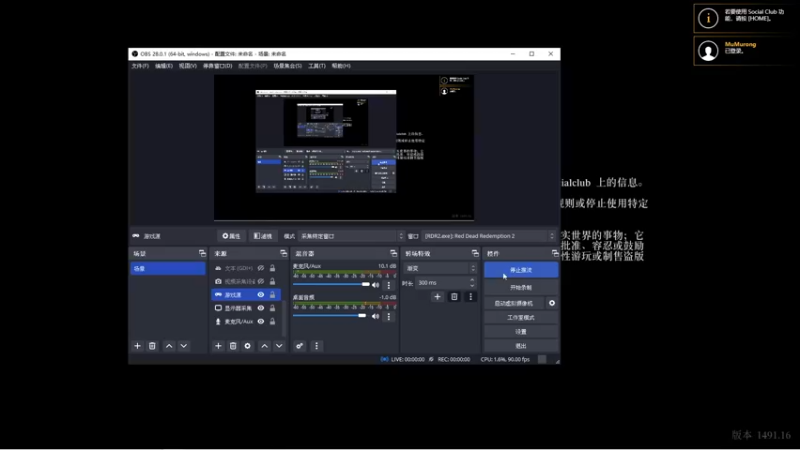Image resolution: width=800 pixels, height=450 pixels.
Task: Toggle lock on the 文本 (GDI+) source
Action: pyautogui.click(x=272, y=268)
